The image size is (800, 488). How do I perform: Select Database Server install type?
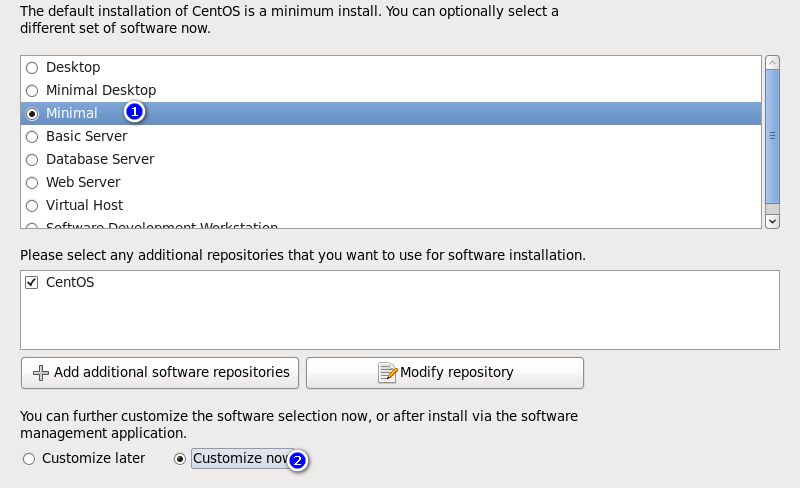tap(32, 160)
